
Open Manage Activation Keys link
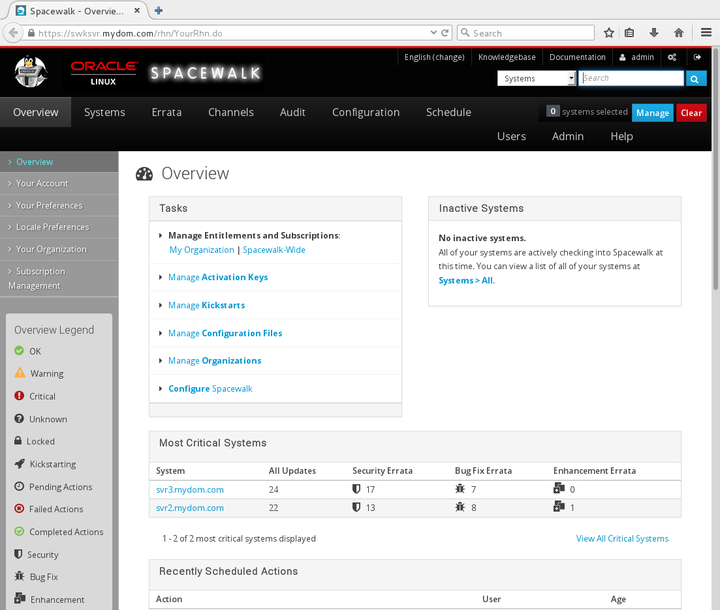(x=218, y=277)
